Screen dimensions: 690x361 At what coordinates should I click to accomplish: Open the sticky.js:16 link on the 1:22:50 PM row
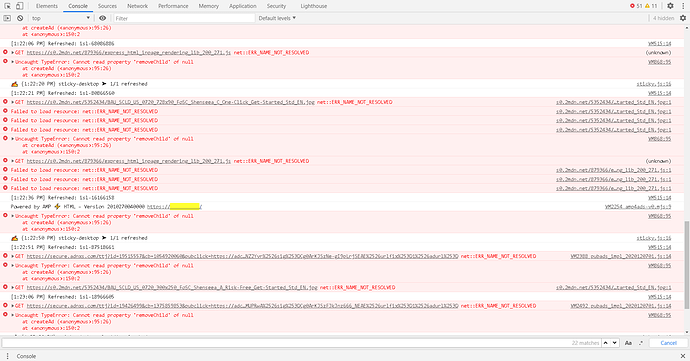coord(654,238)
